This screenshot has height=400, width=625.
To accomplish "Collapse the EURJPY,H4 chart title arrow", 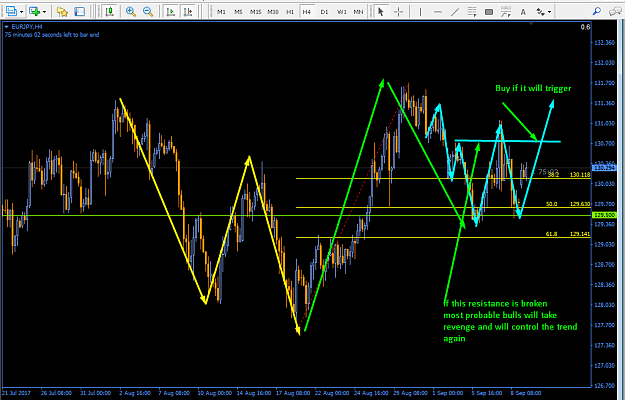I will (6, 27).
